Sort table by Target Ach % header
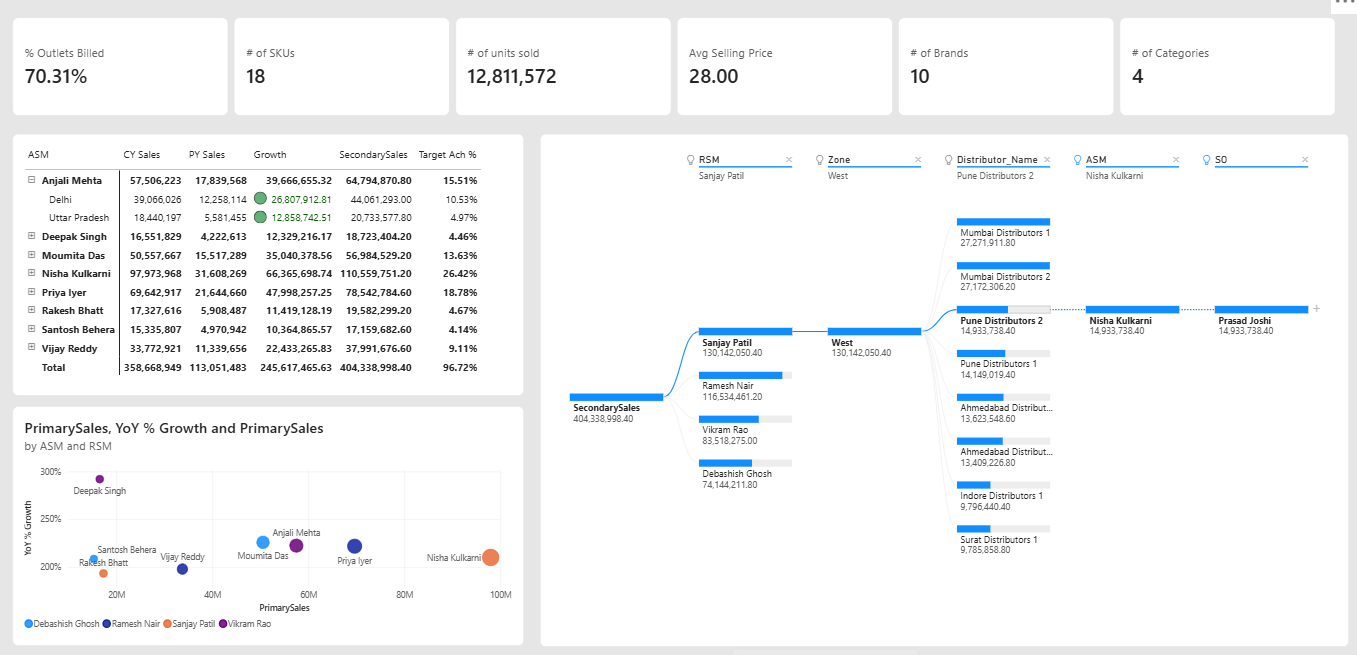The height and width of the screenshot is (655, 1357). point(447,155)
